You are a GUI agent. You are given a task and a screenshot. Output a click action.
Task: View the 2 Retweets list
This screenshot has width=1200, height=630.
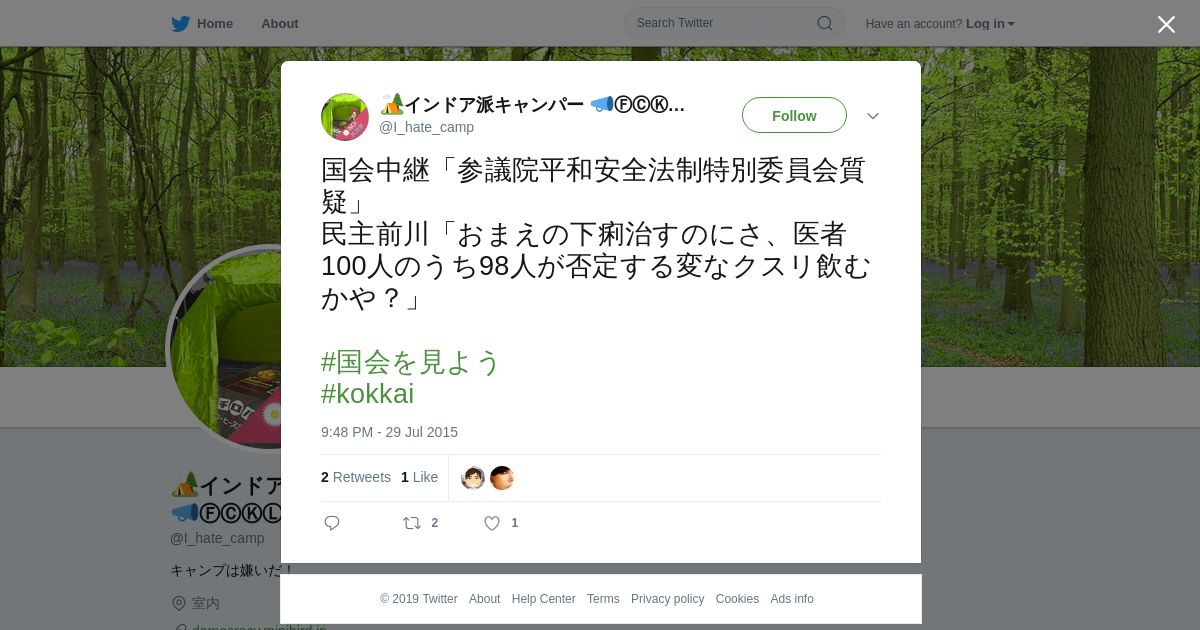pos(356,477)
